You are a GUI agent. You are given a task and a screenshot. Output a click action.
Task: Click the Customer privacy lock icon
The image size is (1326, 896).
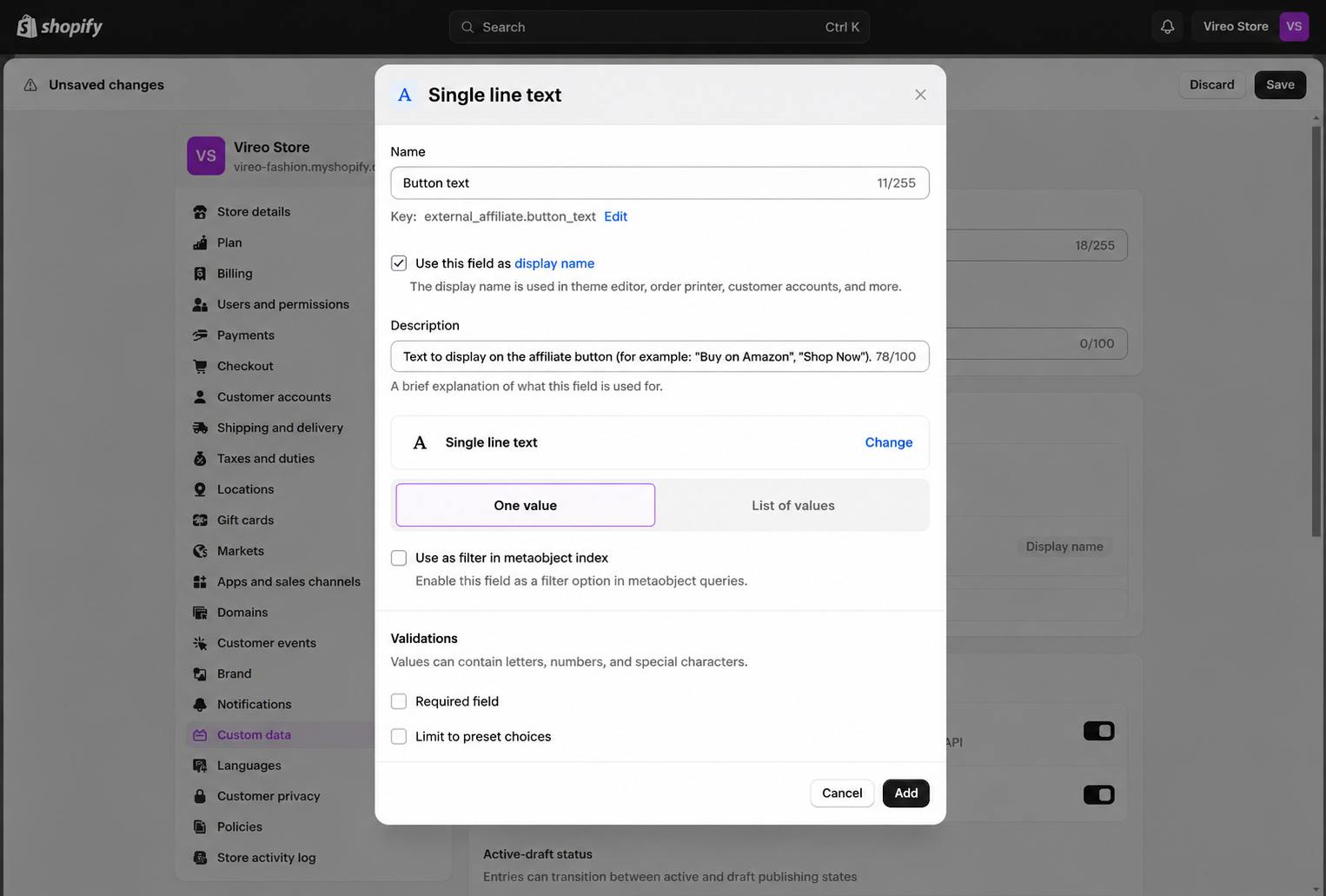[x=200, y=796]
